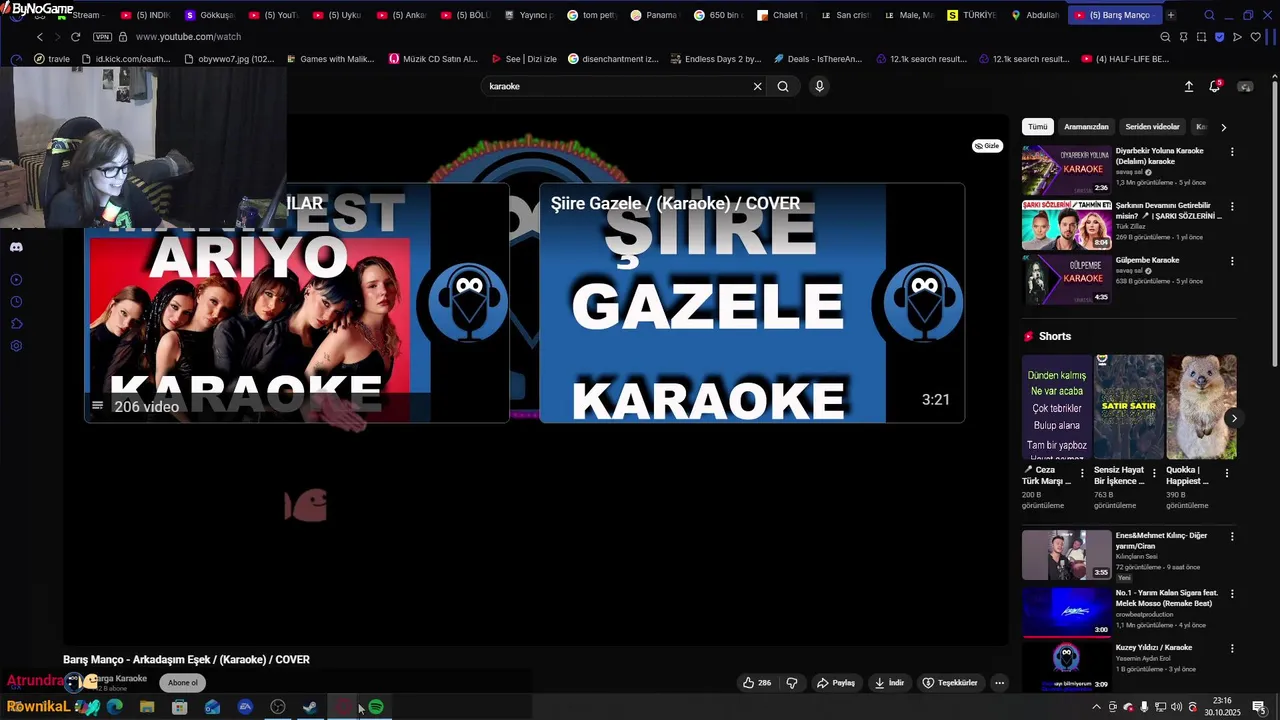
Task: Switch to the TÜRKİYE browser tab
Action: tap(971, 15)
